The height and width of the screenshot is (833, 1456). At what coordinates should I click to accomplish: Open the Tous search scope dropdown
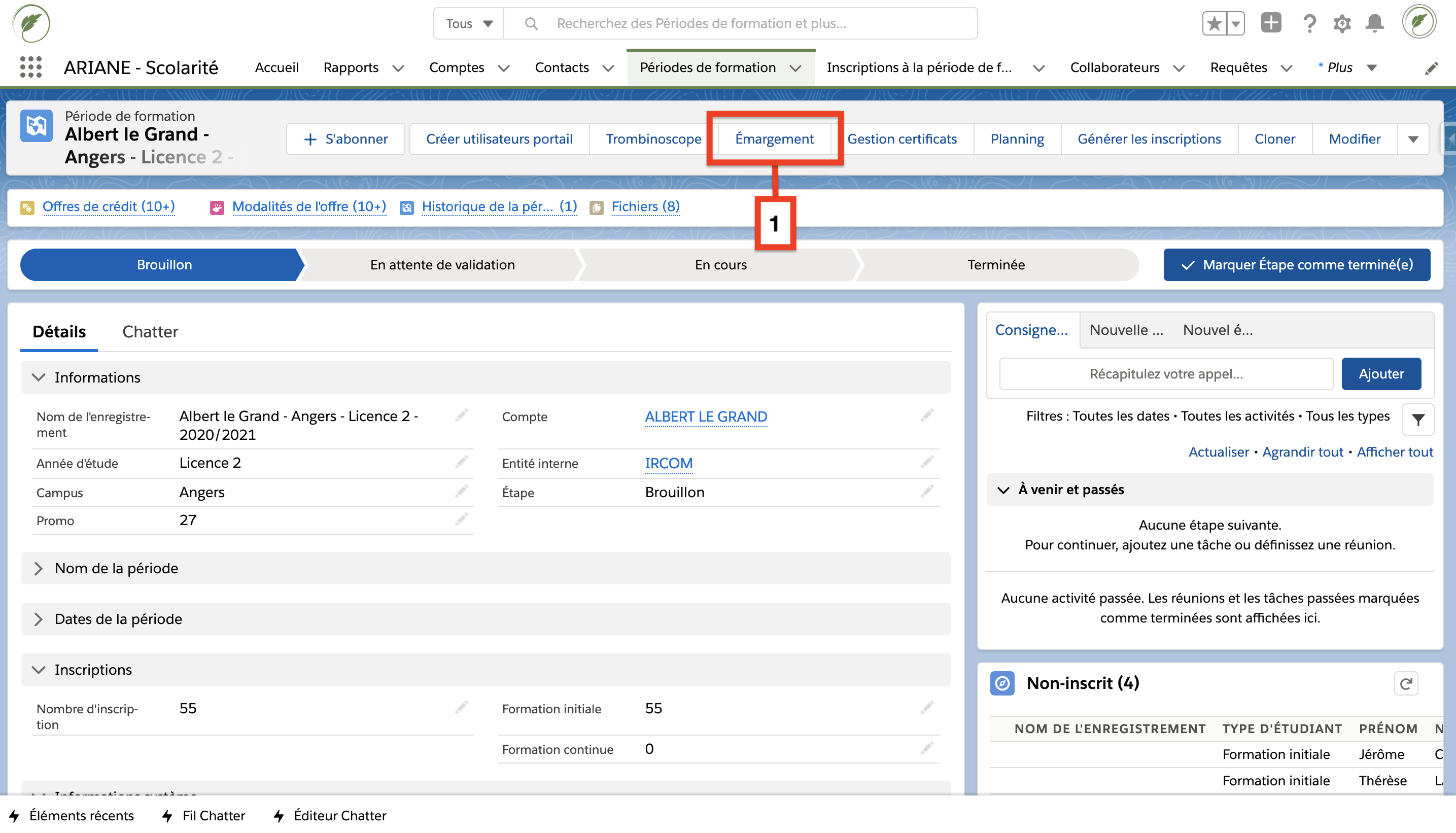click(x=469, y=23)
